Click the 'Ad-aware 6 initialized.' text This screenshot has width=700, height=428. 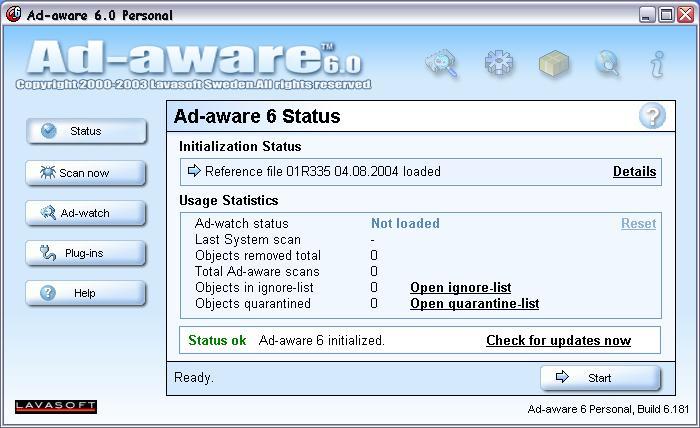pyautogui.click(x=321, y=340)
